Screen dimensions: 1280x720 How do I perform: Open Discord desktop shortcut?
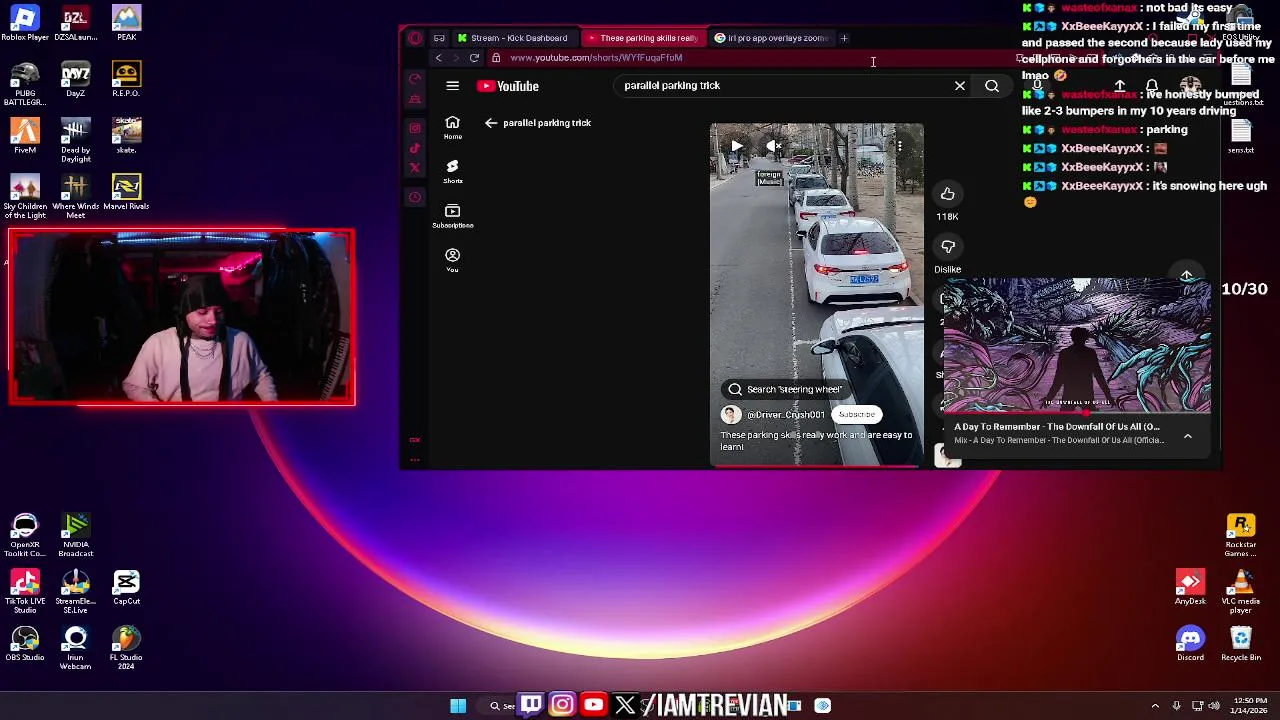coord(1190,643)
